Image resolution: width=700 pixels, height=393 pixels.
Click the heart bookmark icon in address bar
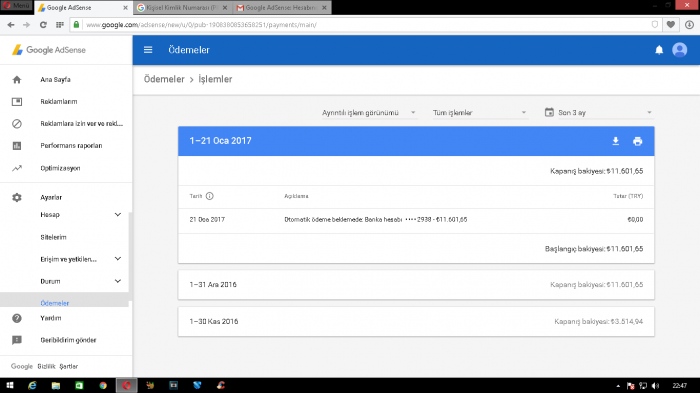(671, 25)
